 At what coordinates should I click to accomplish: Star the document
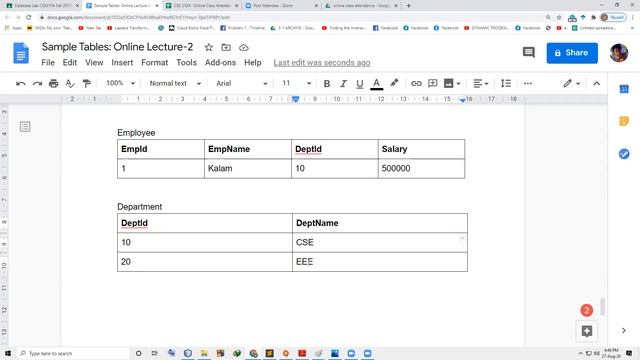[x=209, y=47]
